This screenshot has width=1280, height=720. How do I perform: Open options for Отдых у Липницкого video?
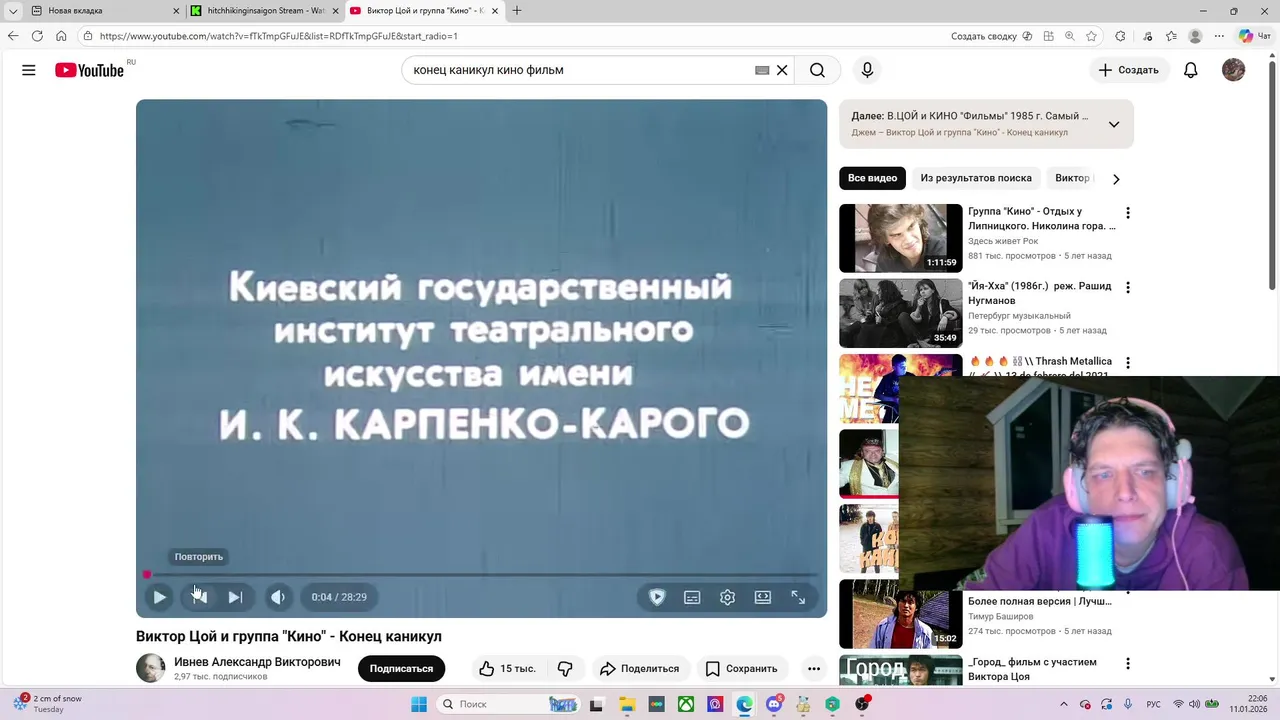[1128, 213]
